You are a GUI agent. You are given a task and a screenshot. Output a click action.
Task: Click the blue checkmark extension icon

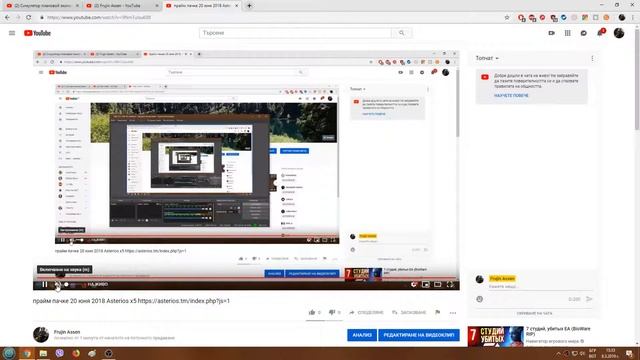(564, 18)
